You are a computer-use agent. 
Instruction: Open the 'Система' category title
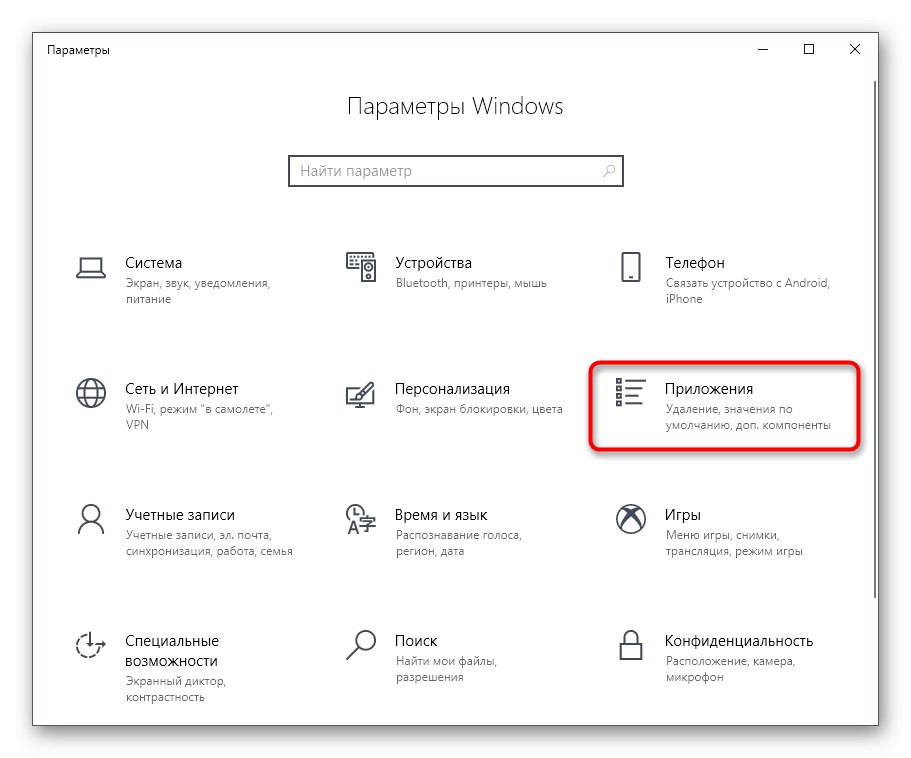point(153,263)
